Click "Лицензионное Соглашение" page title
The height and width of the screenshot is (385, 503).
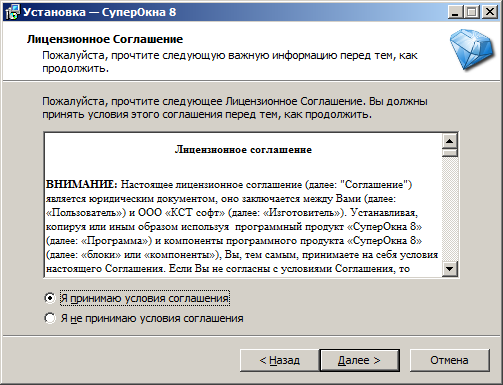click(105, 39)
